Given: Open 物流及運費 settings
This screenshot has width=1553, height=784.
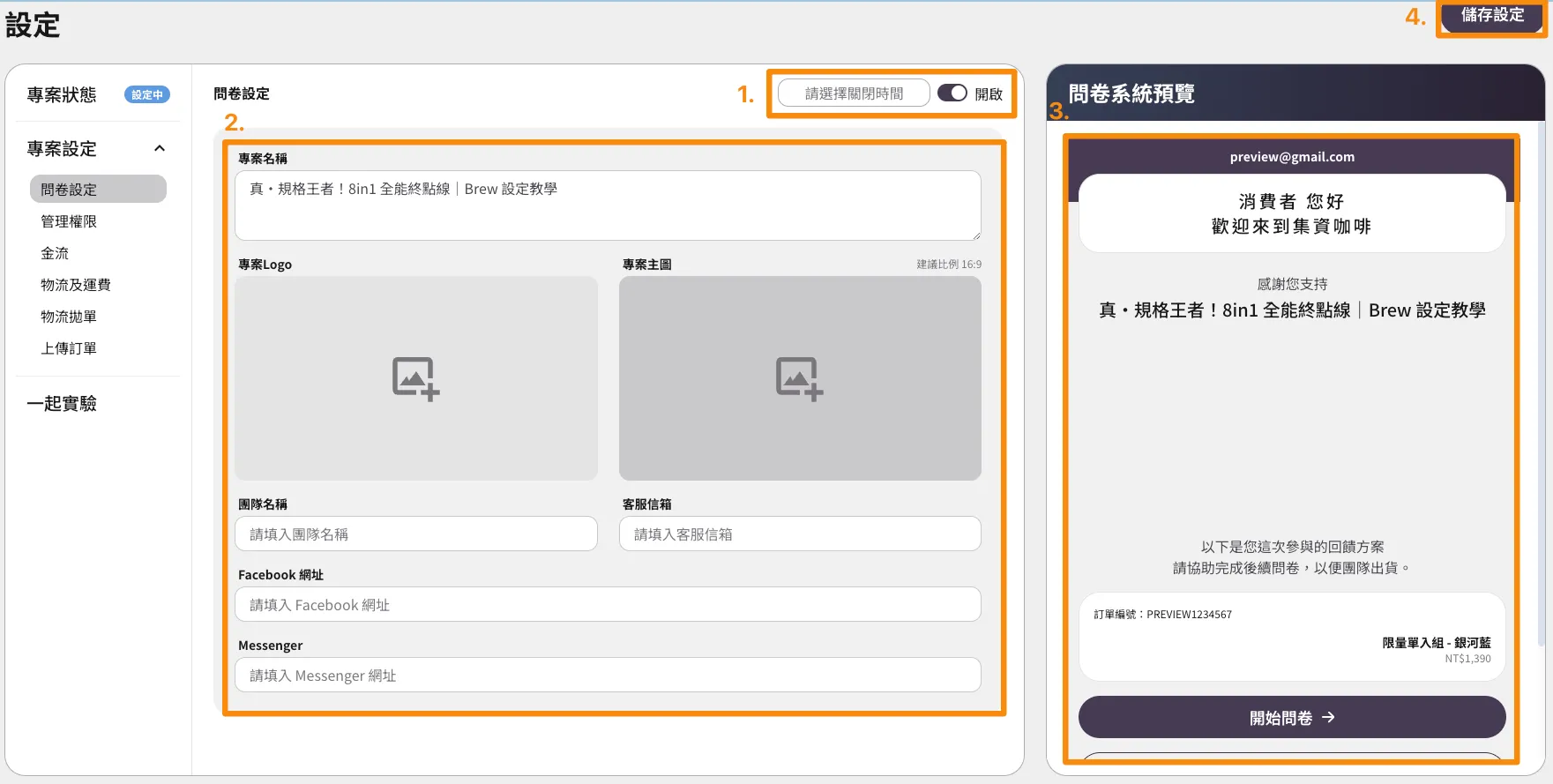Looking at the screenshot, I should [x=76, y=285].
